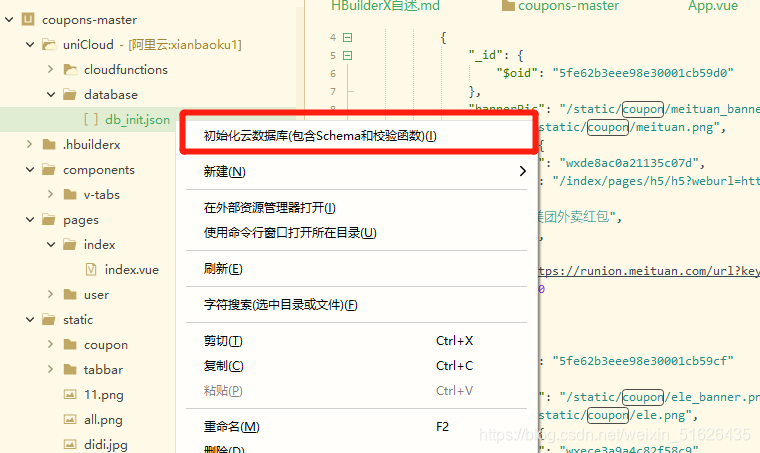Click the index folder icon
Image resolution: width=760 pixels, height=453 pixels.
point(70,245)
